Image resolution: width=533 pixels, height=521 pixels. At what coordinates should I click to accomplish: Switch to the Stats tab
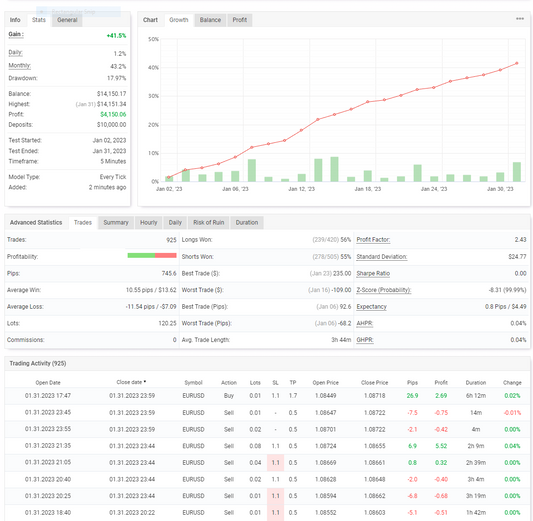click(39, 20)
